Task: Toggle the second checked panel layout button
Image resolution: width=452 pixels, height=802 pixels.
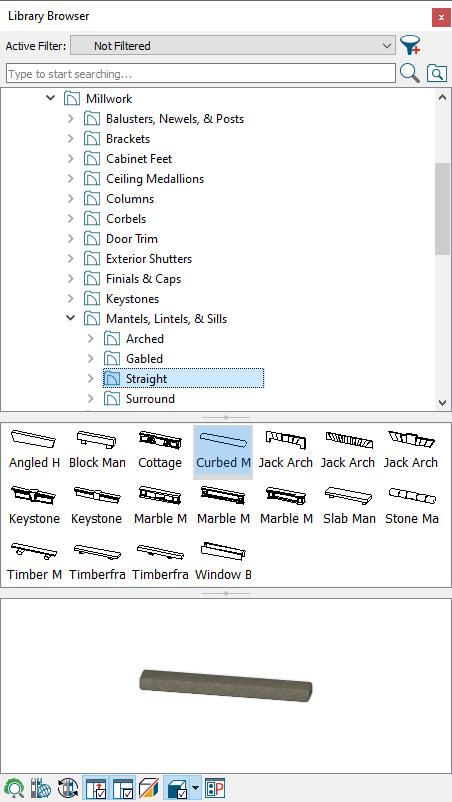Action: pos(123,788)
